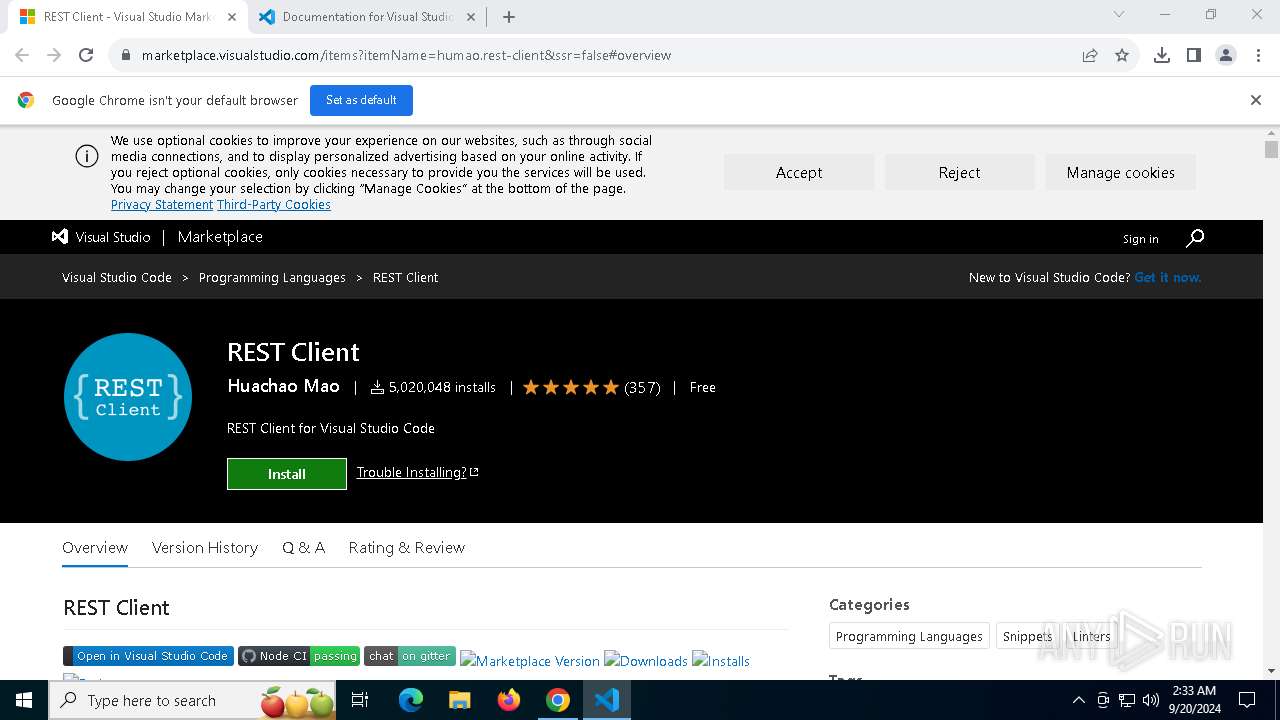1280x720 pixels.
Task: Open the Chrome profile avatar
Action: point(1226,55)
